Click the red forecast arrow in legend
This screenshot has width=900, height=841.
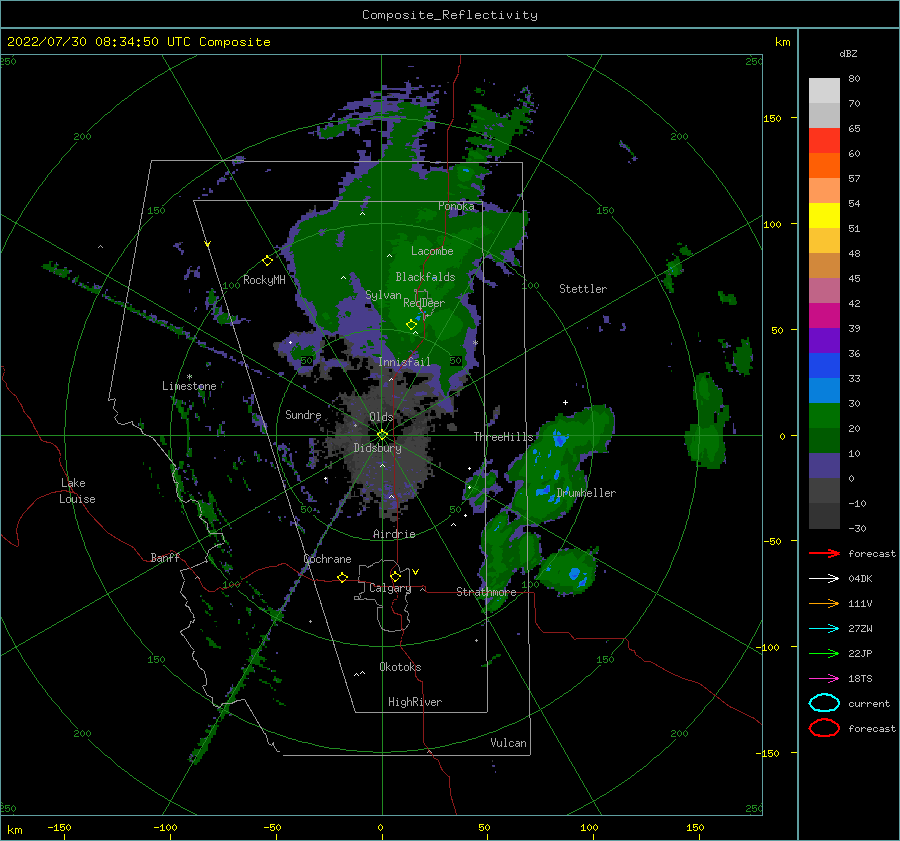[x=824, y=553]
